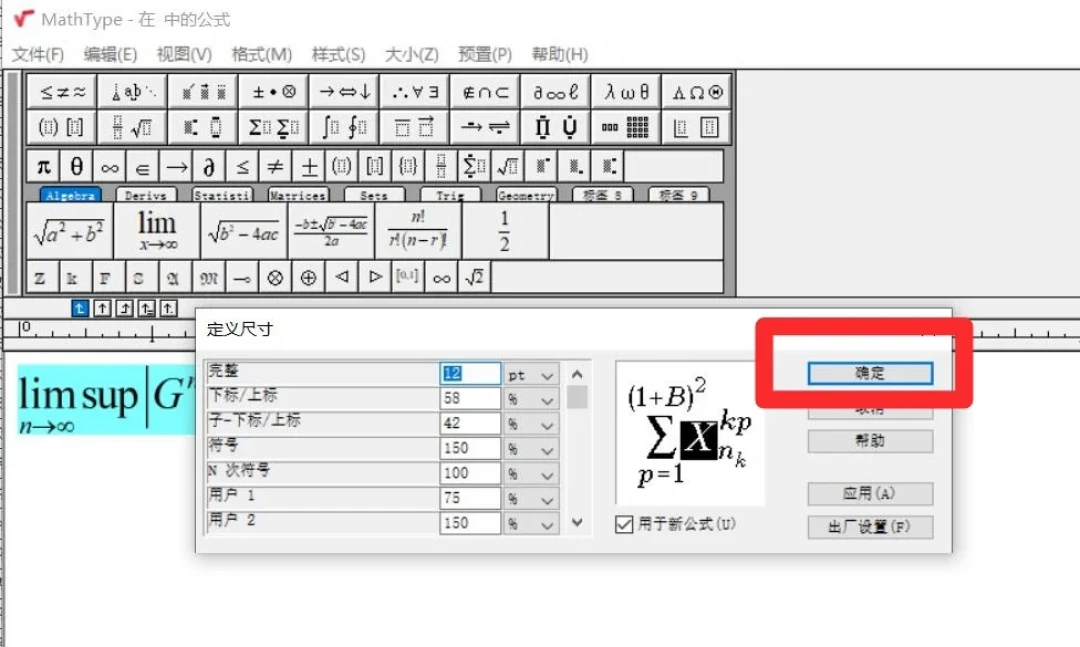This screenshot has height=647, width=1080.
Task: Open the 预置(P) menu
Action: [x=485, y=54]
